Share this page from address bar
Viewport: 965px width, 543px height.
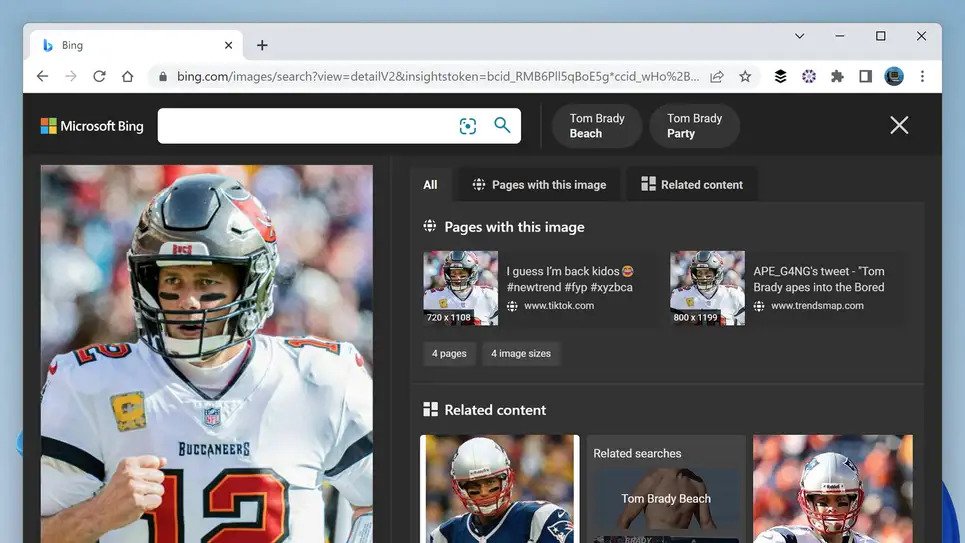716,76
